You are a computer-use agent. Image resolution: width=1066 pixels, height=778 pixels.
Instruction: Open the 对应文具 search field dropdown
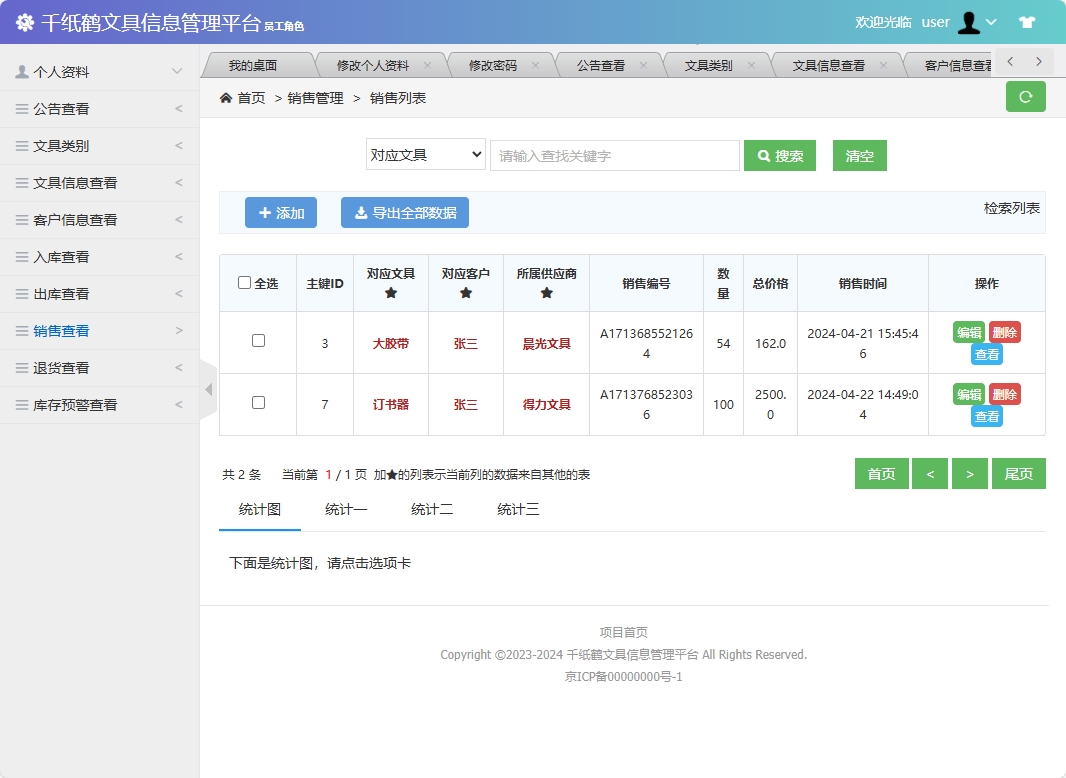point(425,154)
